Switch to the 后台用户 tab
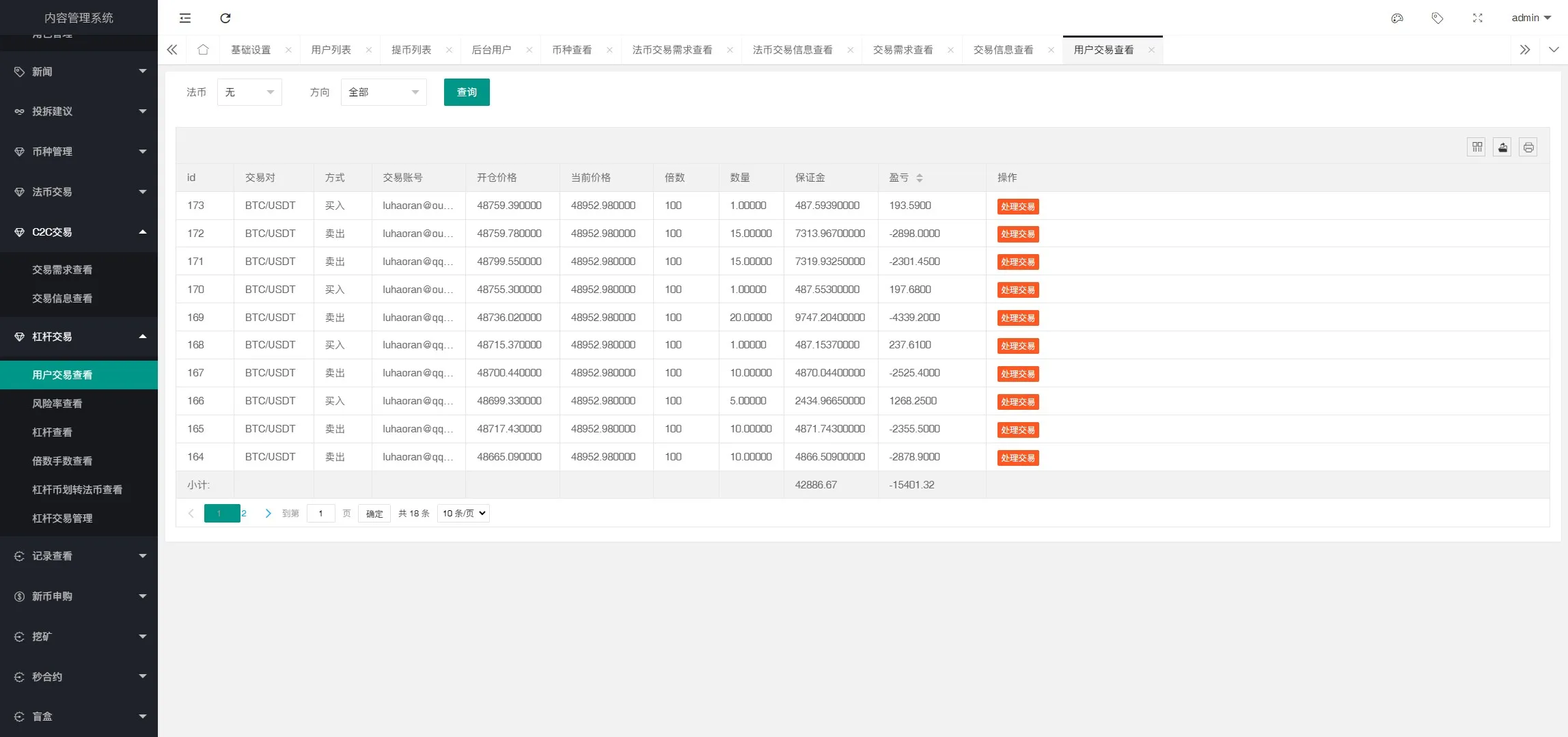Image resolution: width=1568 pixels, height=737 pixels. pos(492,50)
